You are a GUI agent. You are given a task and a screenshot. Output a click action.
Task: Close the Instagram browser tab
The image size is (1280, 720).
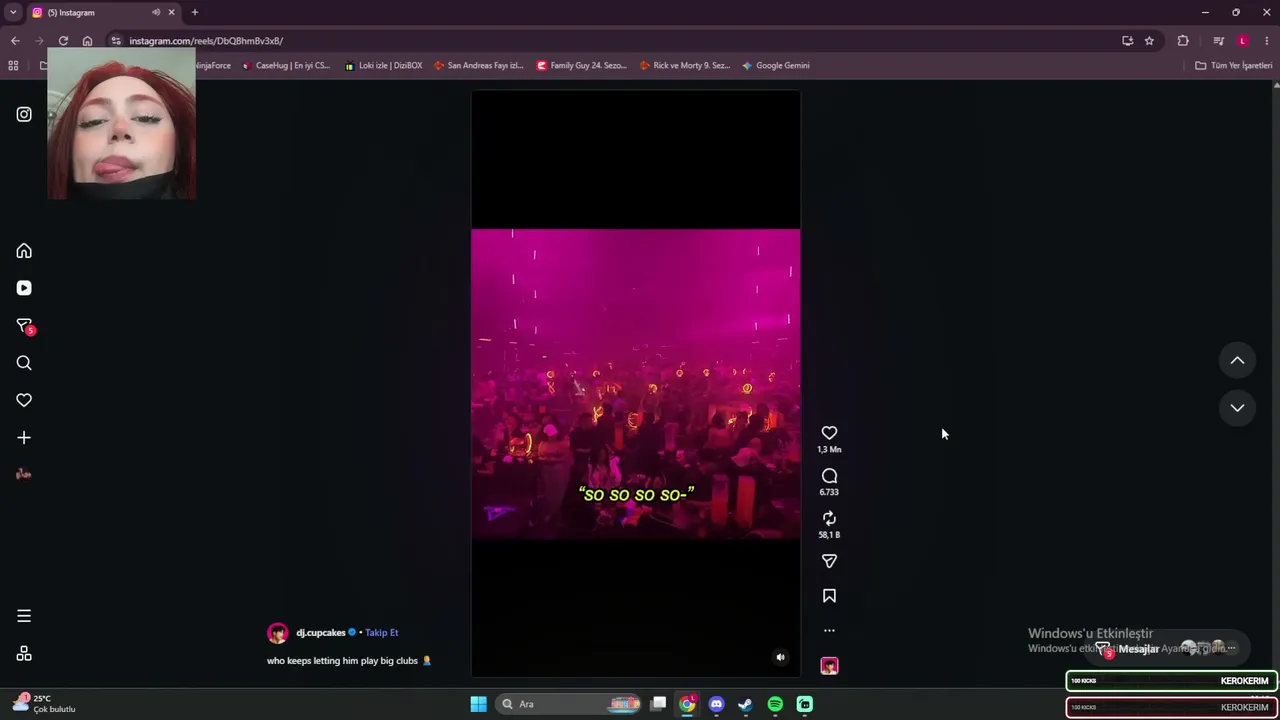[171, 12]
